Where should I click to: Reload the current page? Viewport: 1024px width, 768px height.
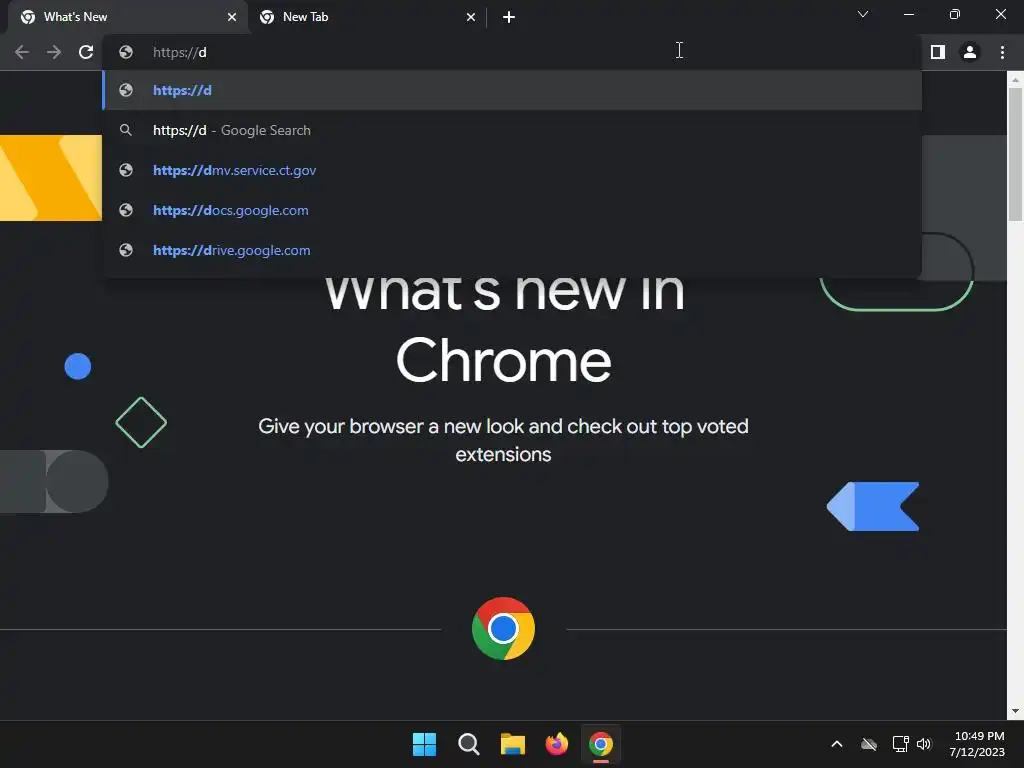(86, 52)
